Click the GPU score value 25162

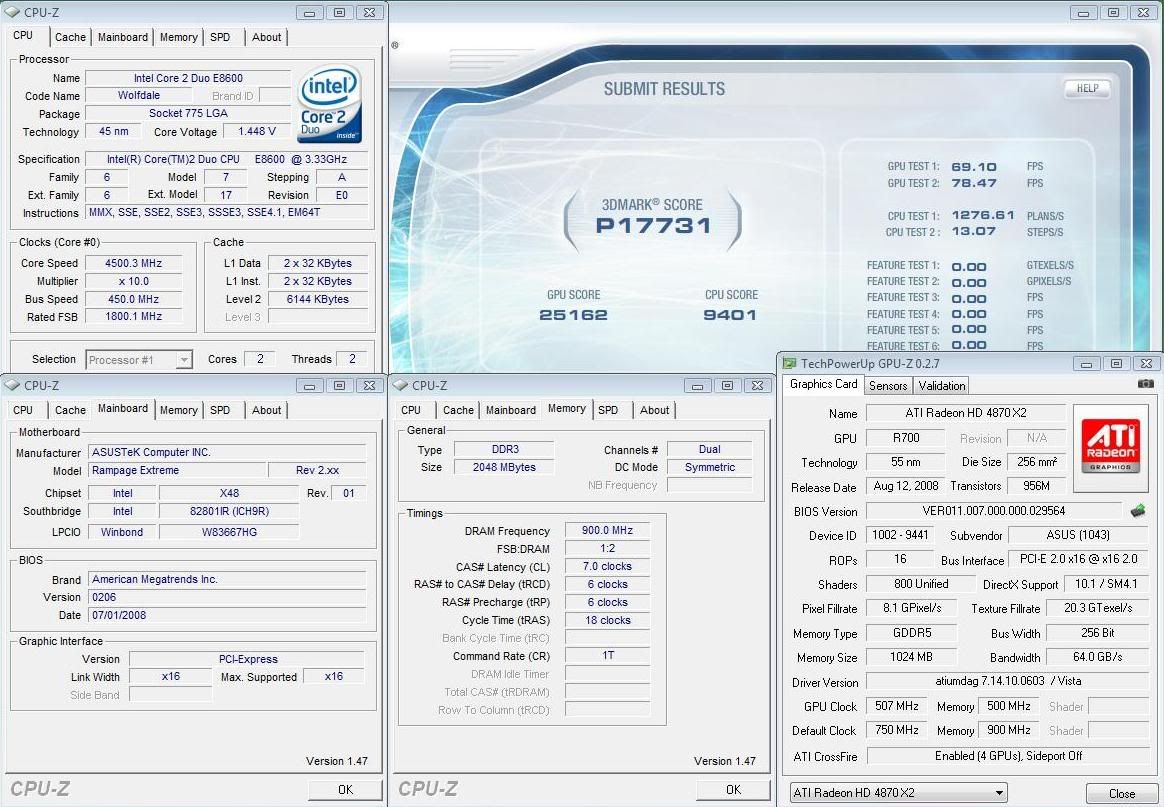573,315
